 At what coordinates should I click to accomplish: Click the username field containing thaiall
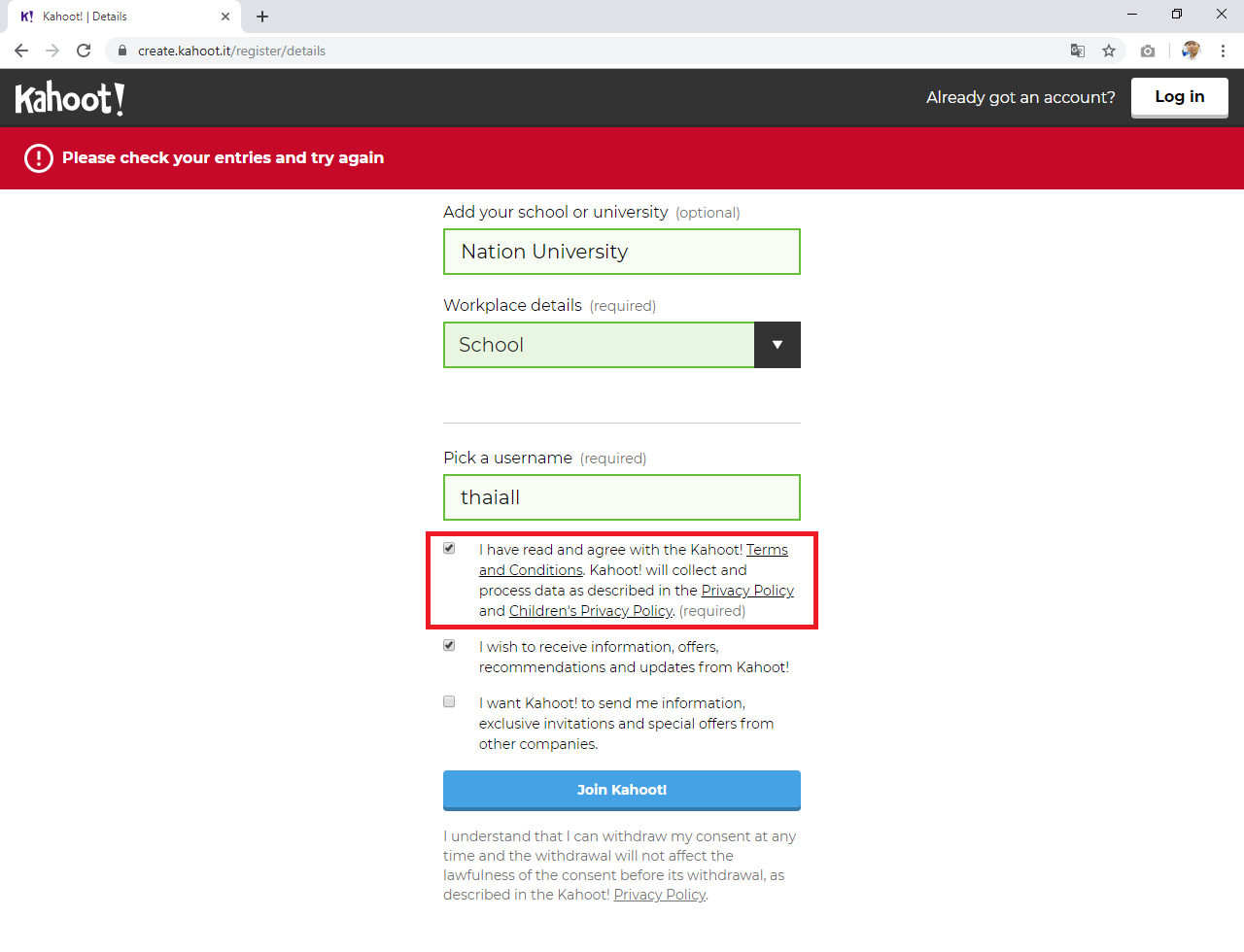(621, 497)
